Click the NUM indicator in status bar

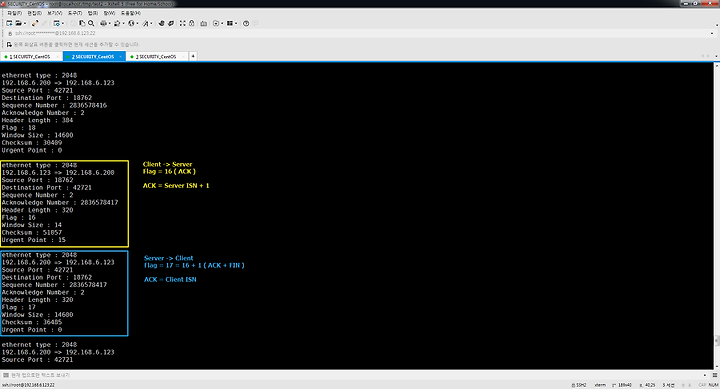pos(713,385)
